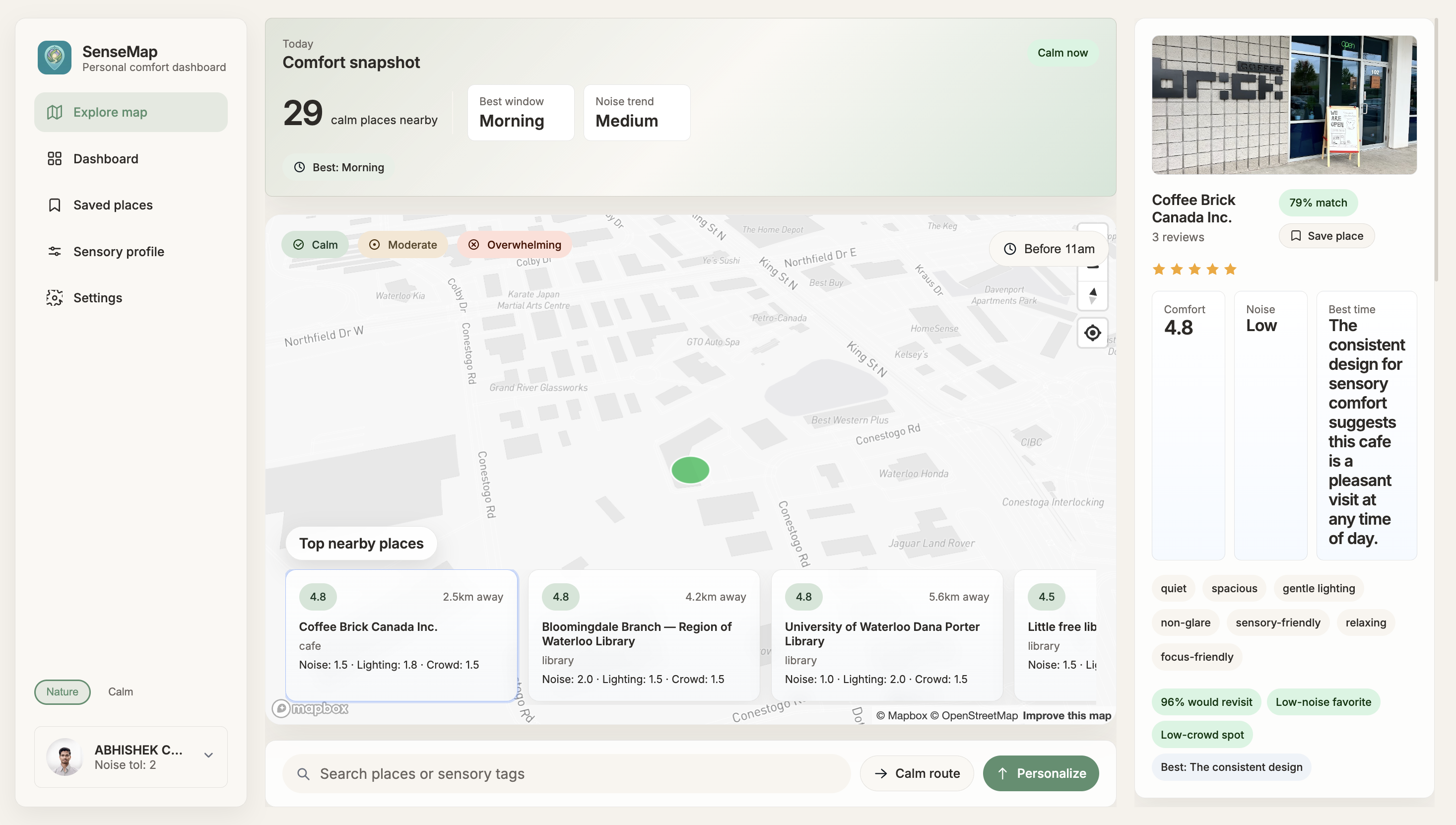The height and width of the screenshot is (825, 1456).
Task: Click the map's locate-me crosshair icon
Action: pos(1092,333)
